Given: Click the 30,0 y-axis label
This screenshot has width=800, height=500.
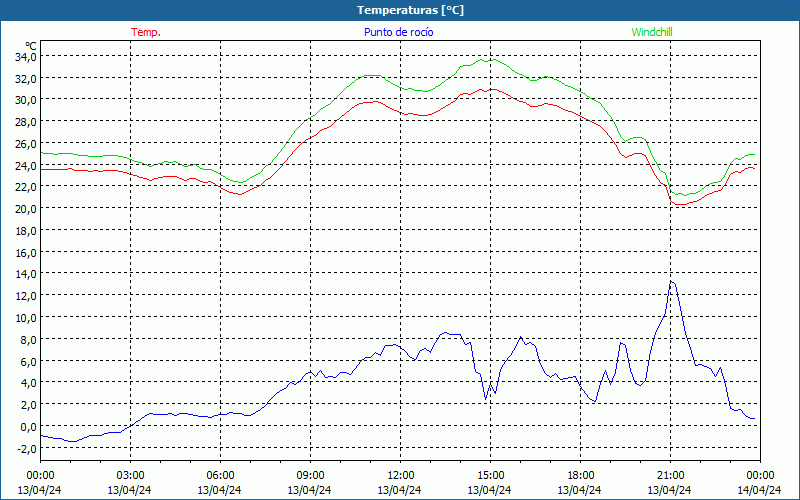Looking at the screenshot, I should 25,100.
